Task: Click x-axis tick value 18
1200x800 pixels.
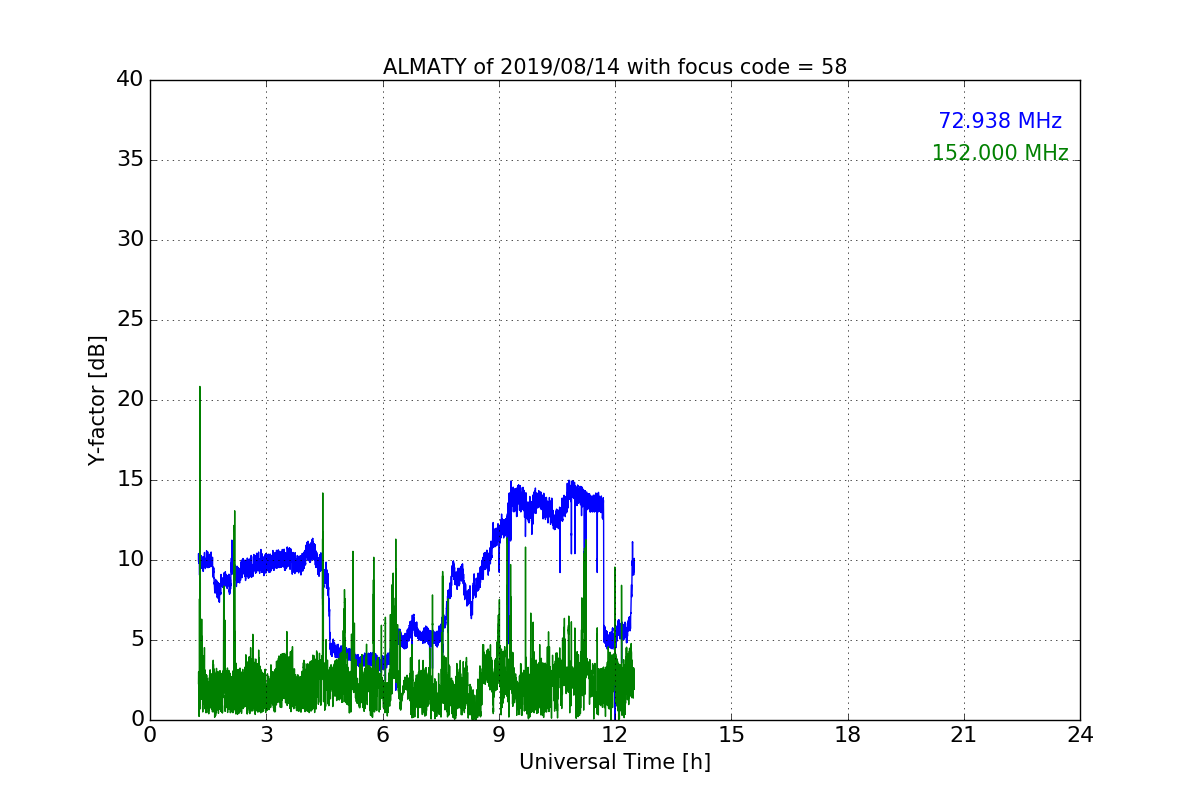Action: (x=848, y=735)
